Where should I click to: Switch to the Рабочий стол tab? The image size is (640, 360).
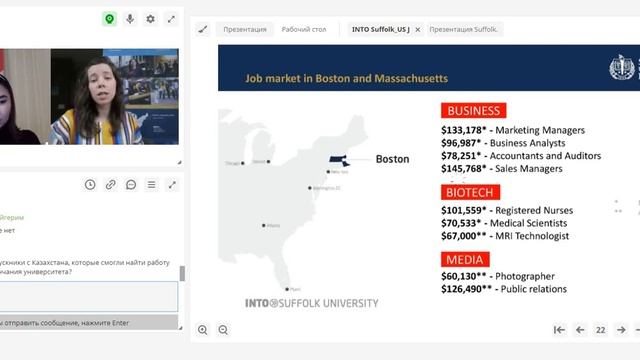coord(304,29)
